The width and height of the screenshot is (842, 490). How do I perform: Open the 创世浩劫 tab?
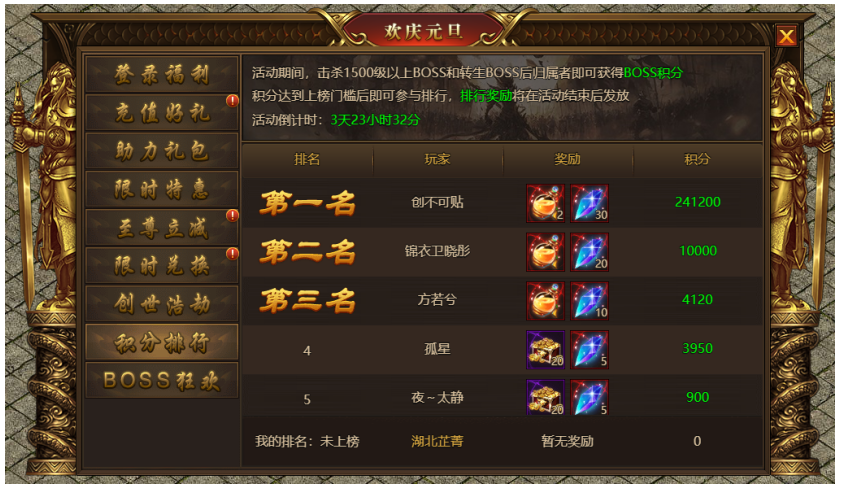click(162, 304)
